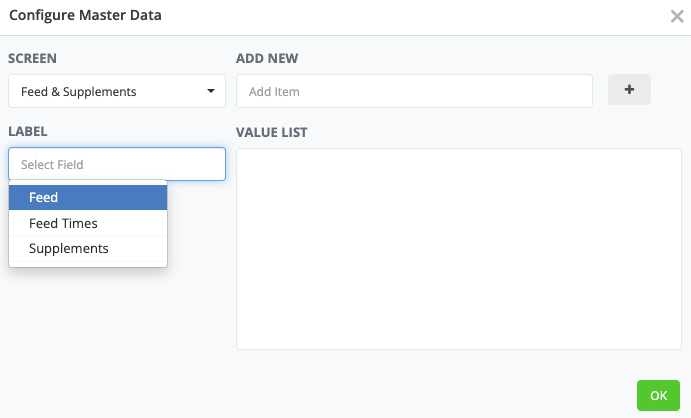Click the LABEL heading text
This screenshot has height=418, width=691.
point(28,131)
